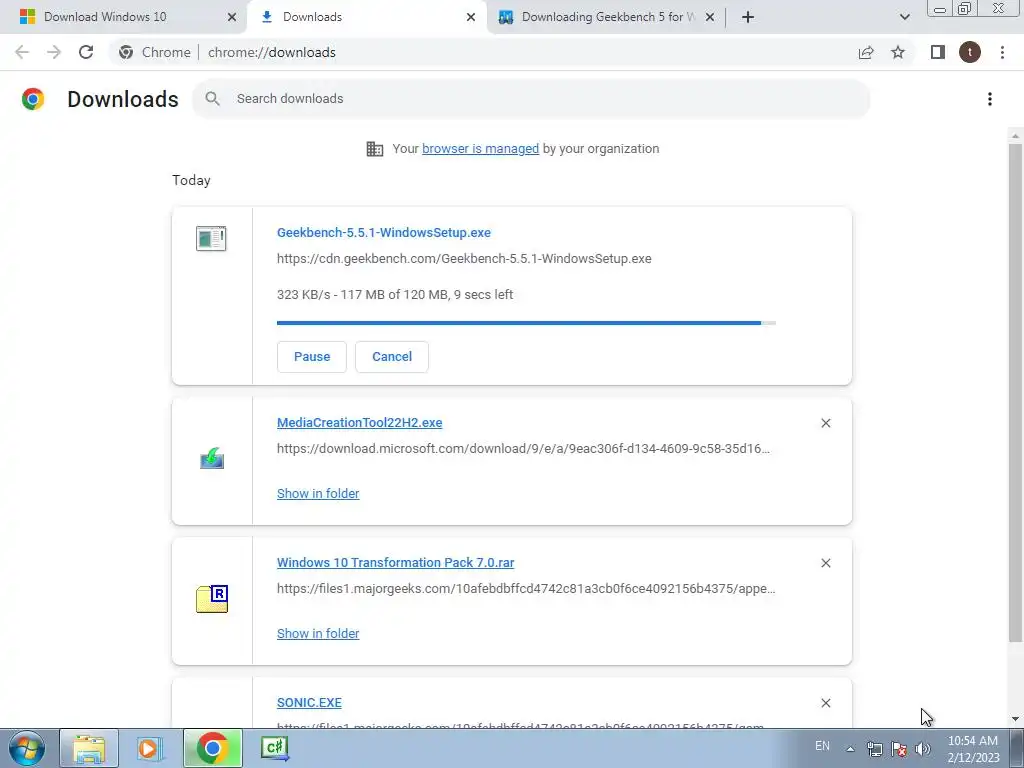
Task: Show Transformation Pack rar in folder
Action: tap(318, 633)
